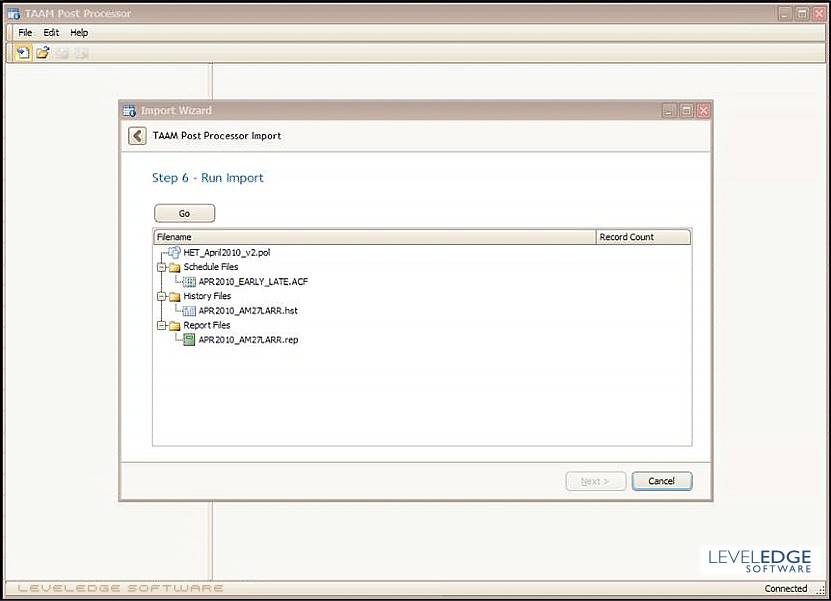
Task: Minimize the TAAM Post Processor main window
Action: (x=785, y=14)
